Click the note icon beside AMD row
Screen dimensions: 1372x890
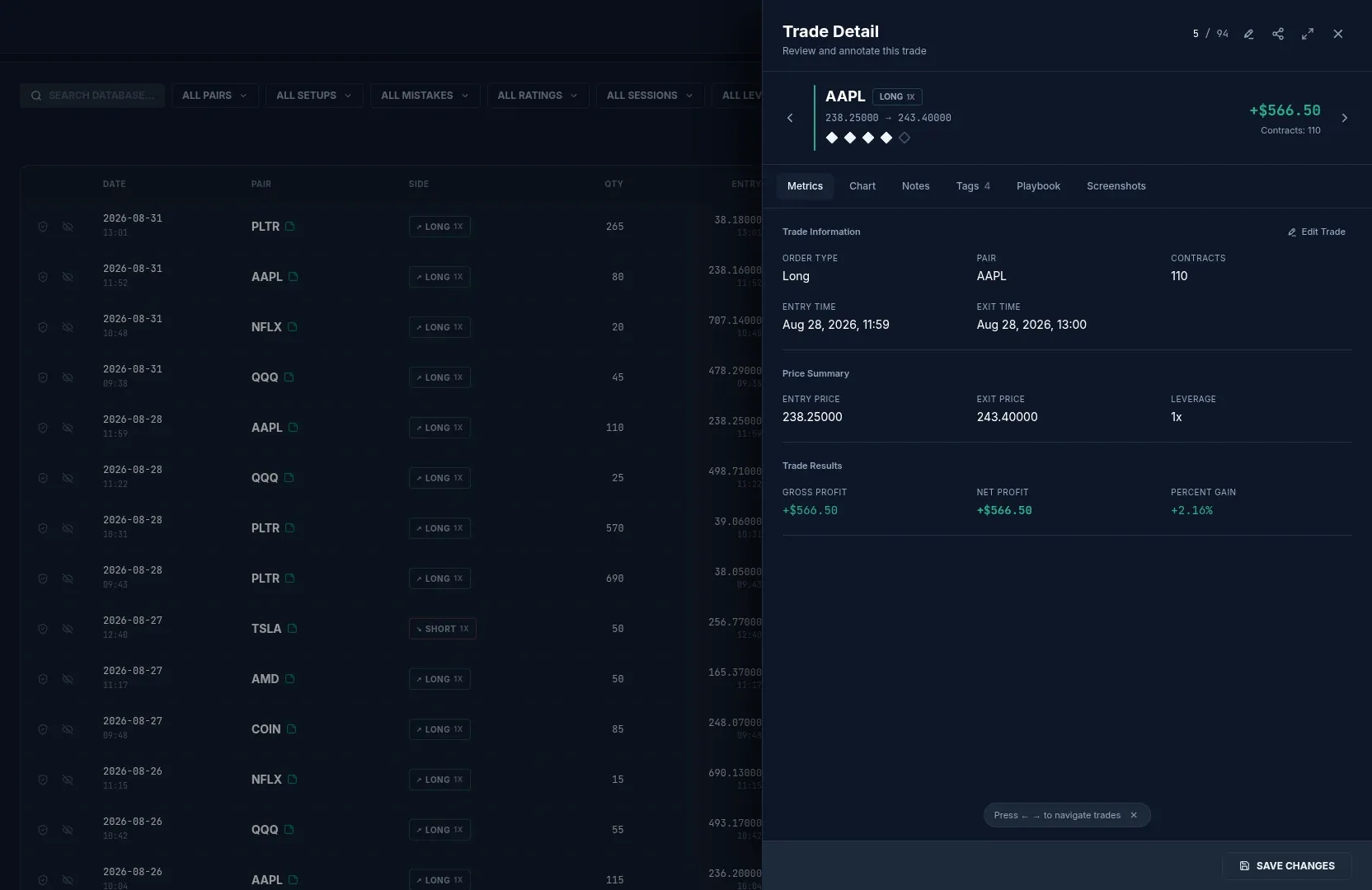click(x=290, y=678)
